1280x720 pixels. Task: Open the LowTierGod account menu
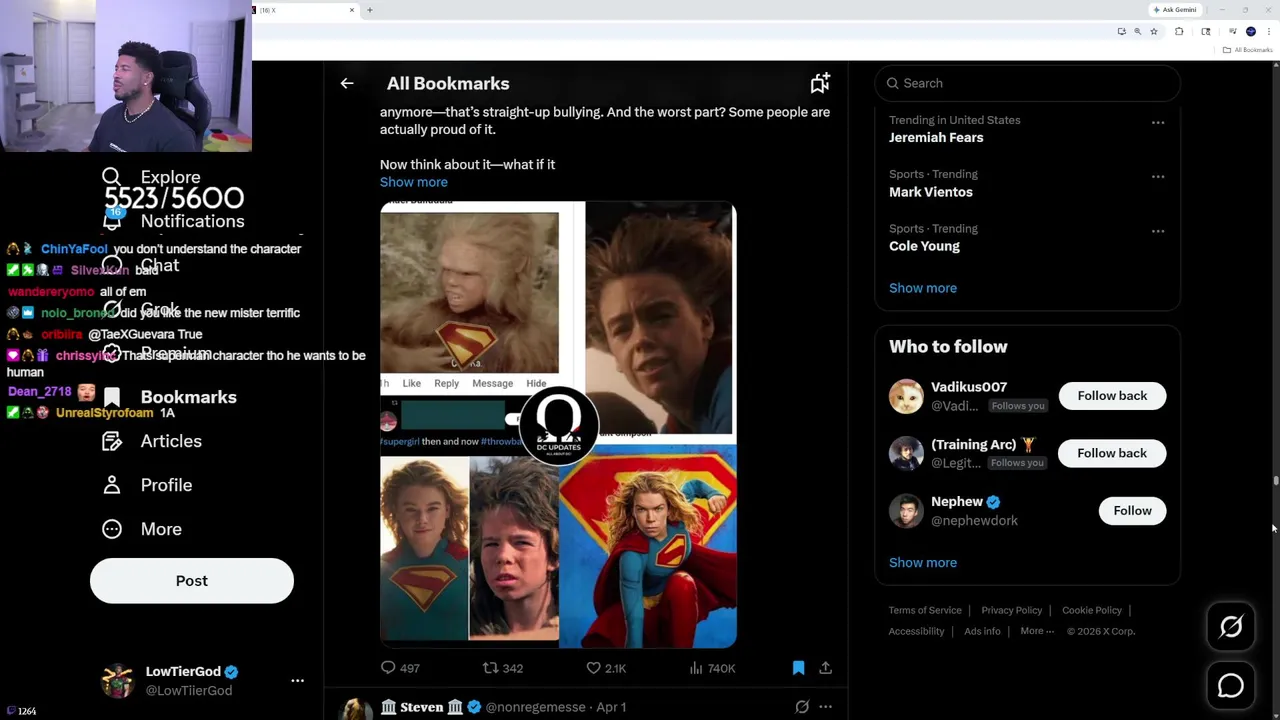tap(297, 680)
